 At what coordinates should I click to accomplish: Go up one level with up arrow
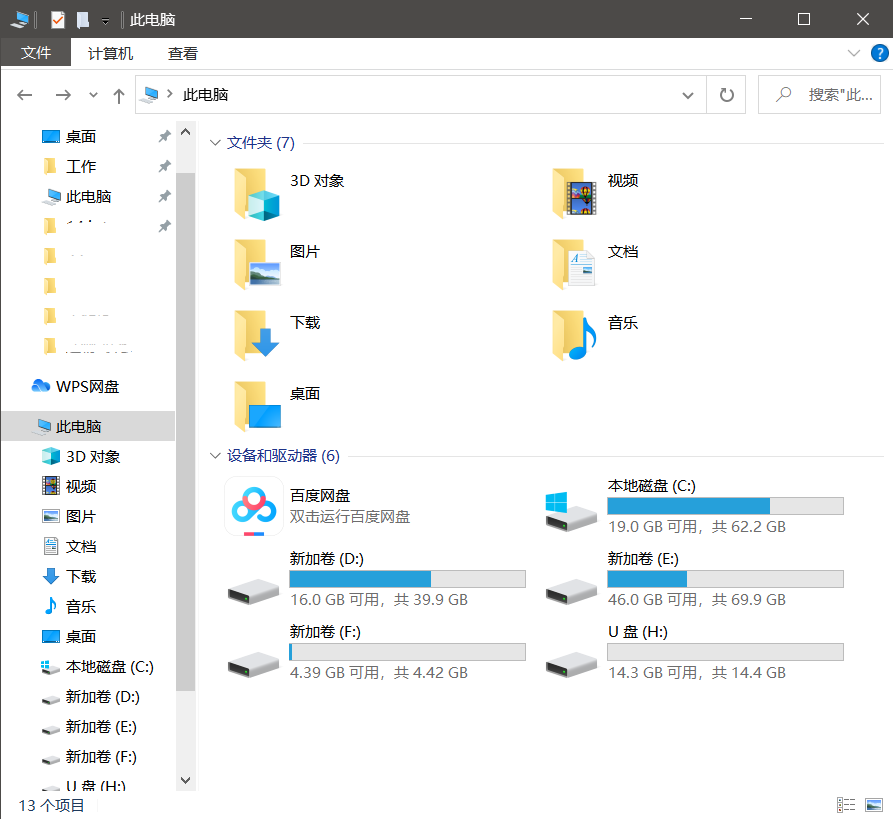point(119,95)
